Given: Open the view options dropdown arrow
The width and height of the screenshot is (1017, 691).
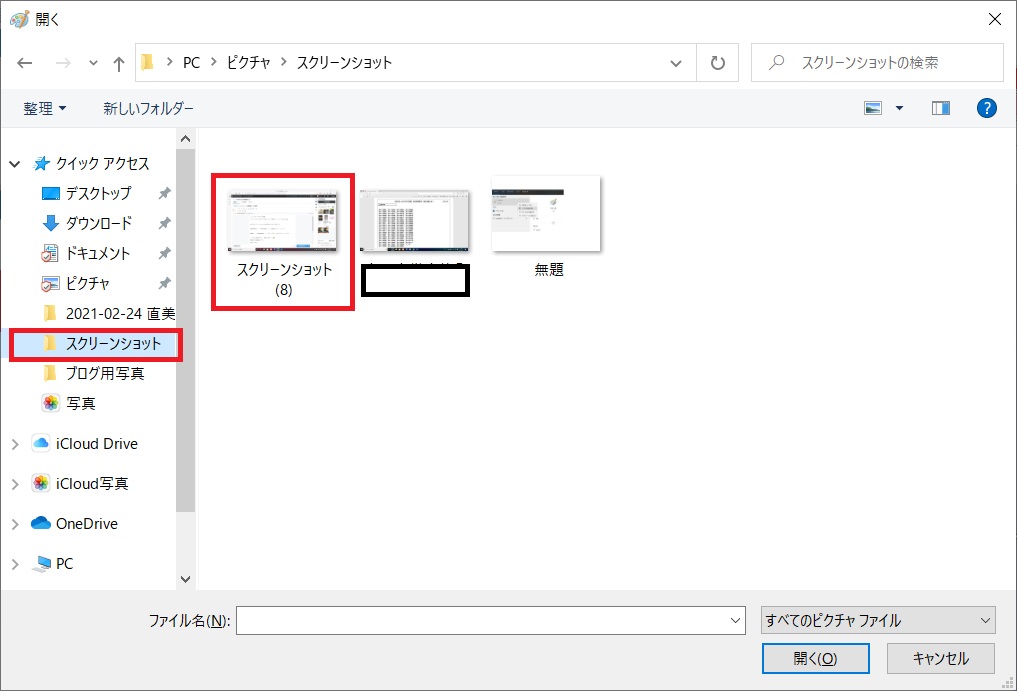Looking at the screenshot, I should point(900,108).
